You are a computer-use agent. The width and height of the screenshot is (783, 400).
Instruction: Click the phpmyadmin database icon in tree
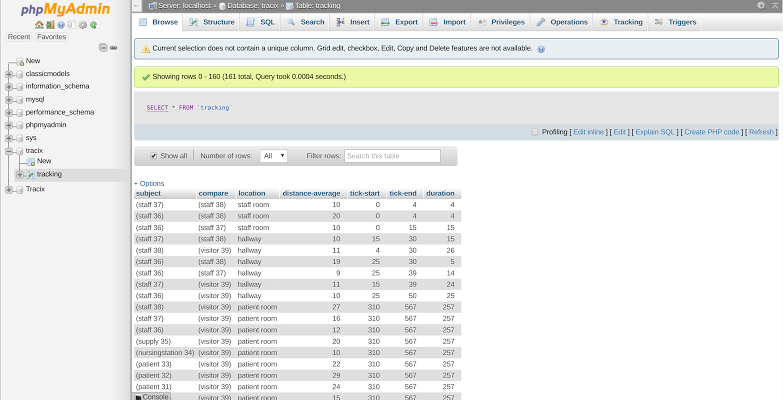20,125
